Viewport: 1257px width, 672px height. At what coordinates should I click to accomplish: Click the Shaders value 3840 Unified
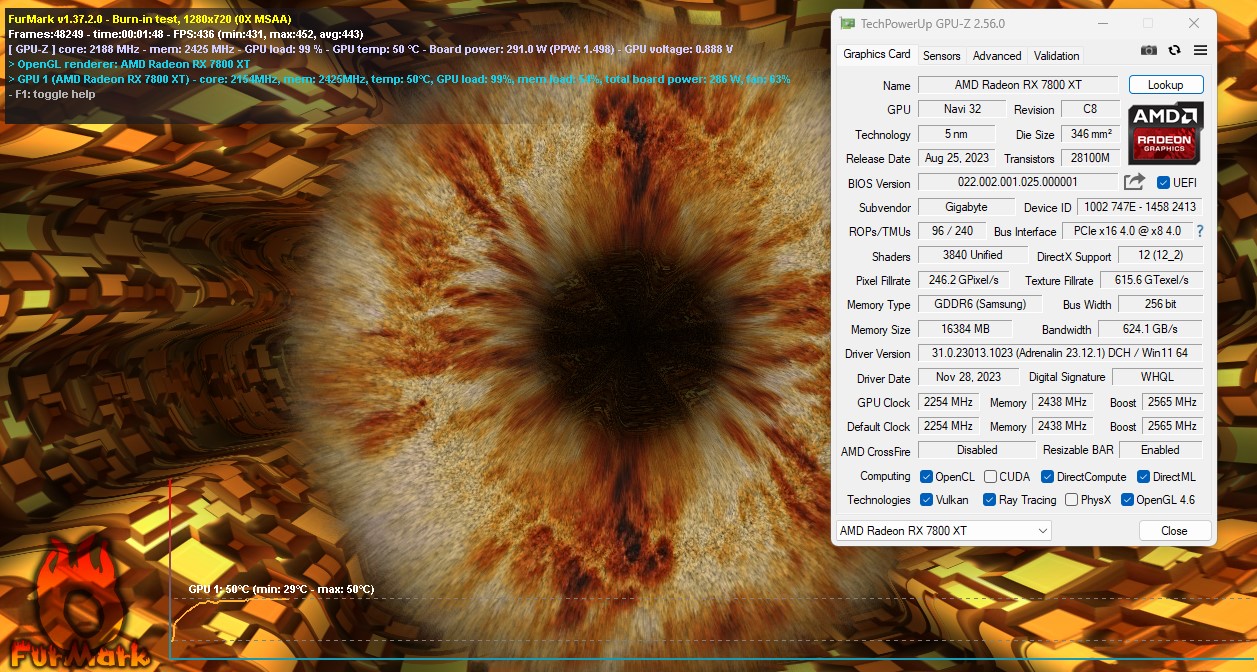click(x=972, y=256)
